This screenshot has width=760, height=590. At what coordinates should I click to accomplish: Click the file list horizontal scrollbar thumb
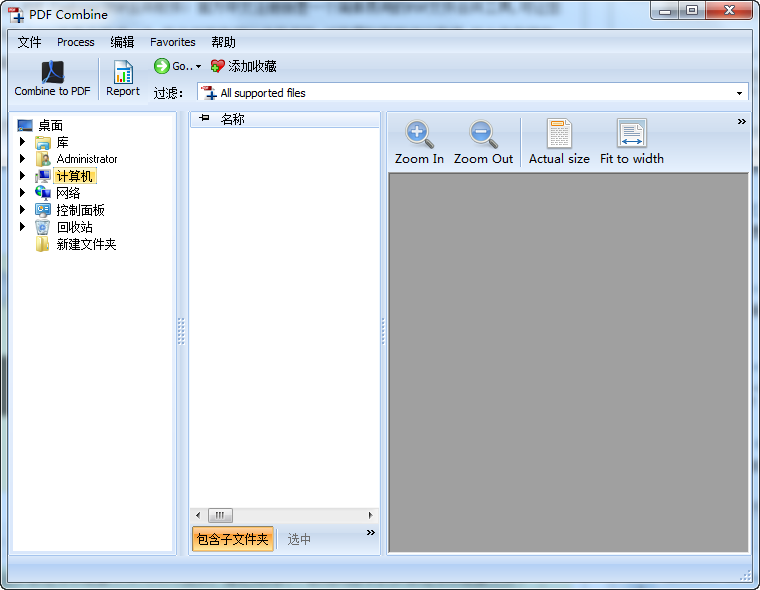coord(220,515)
